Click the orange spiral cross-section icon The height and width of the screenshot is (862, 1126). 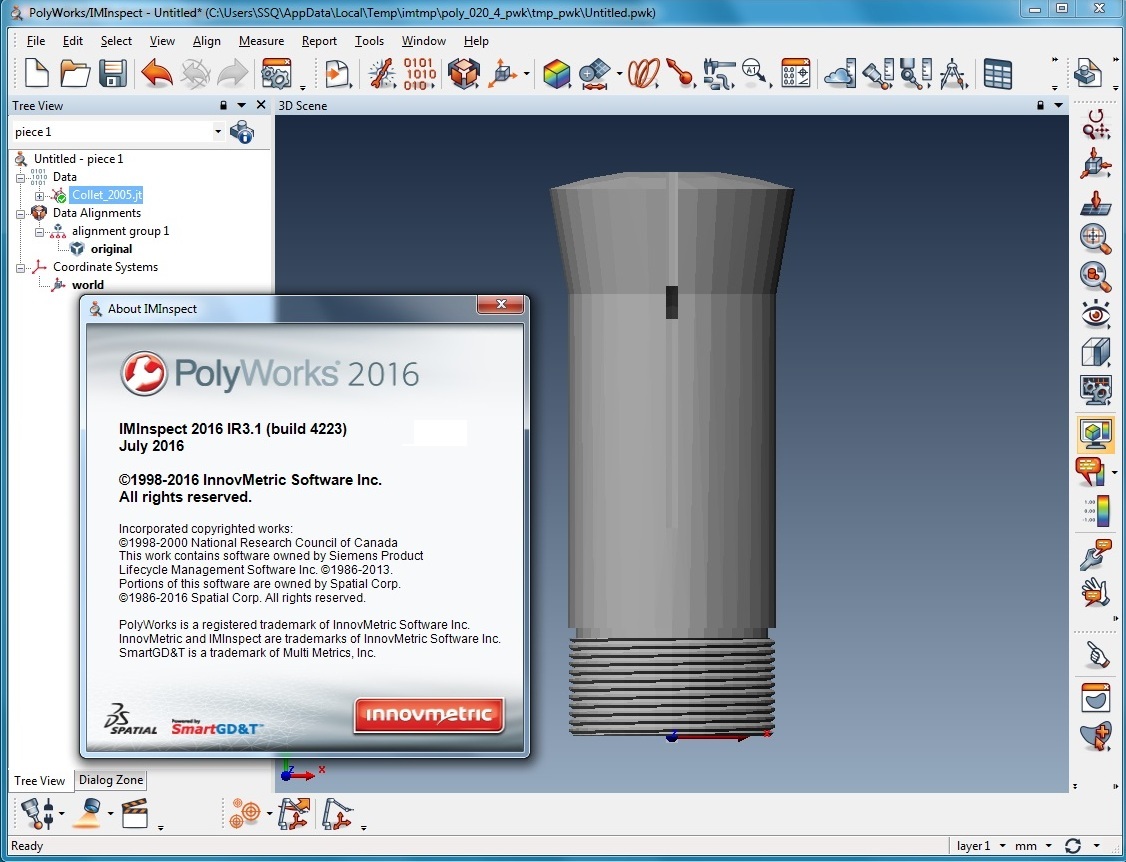click(x=643, y=73)
